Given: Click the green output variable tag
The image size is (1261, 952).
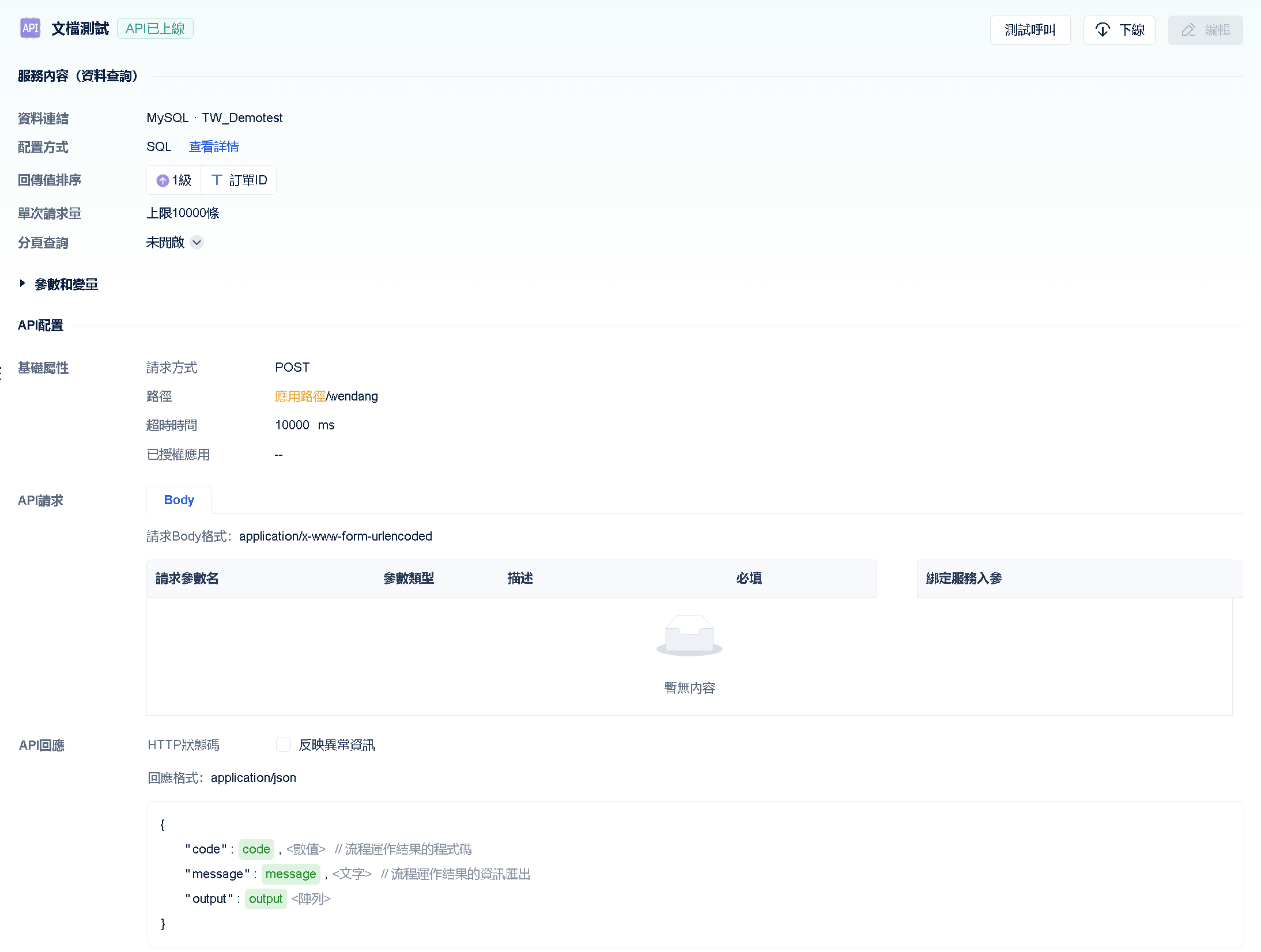Looking at the screenshot, I should click(266, 899).
